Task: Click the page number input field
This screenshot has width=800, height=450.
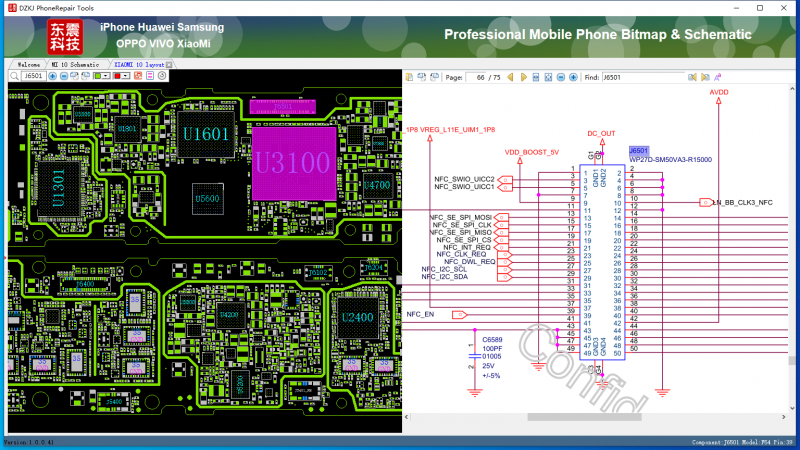Action: tap(484, 77)
